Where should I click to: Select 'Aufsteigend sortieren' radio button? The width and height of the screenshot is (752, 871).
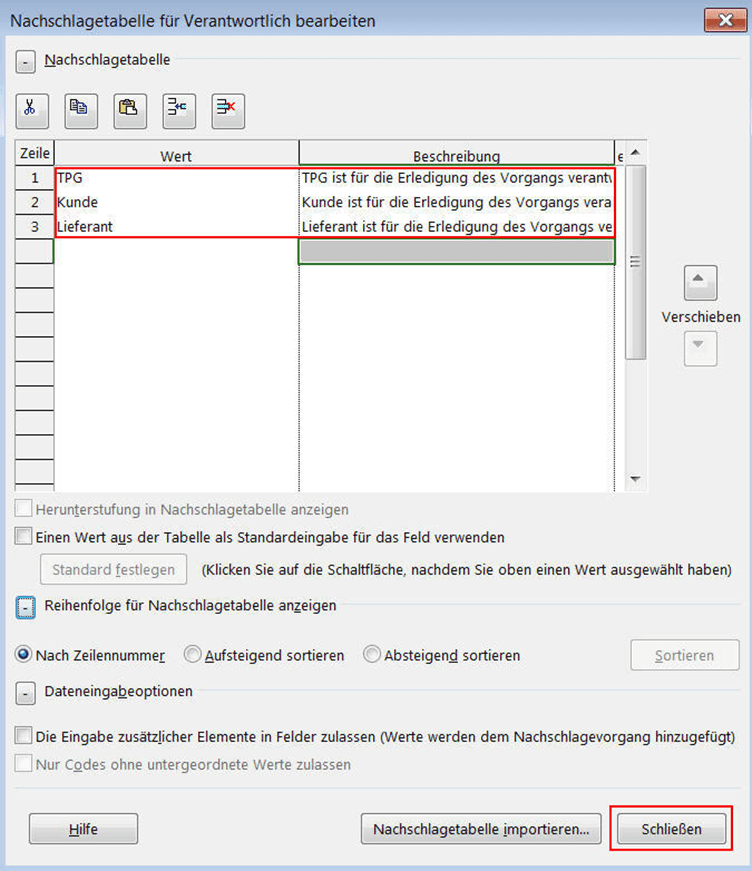[x=193, y=656]
